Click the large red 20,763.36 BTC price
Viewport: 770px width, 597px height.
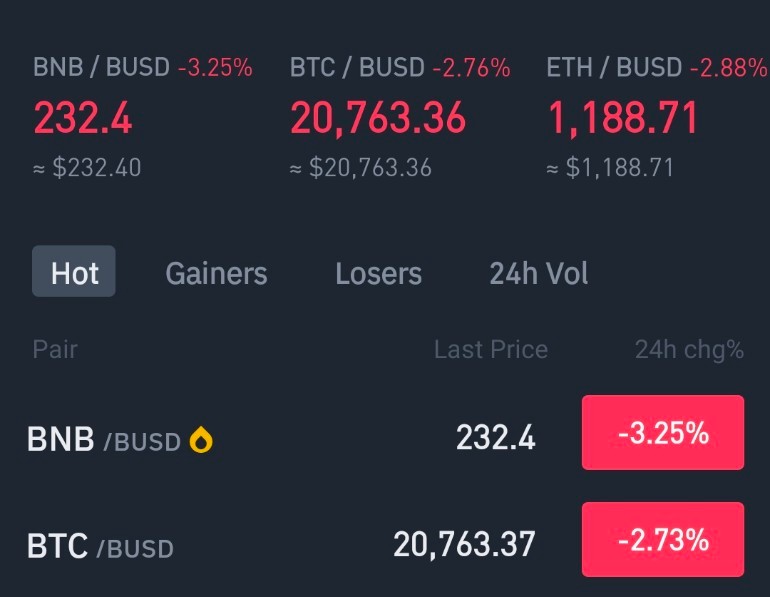378,118
